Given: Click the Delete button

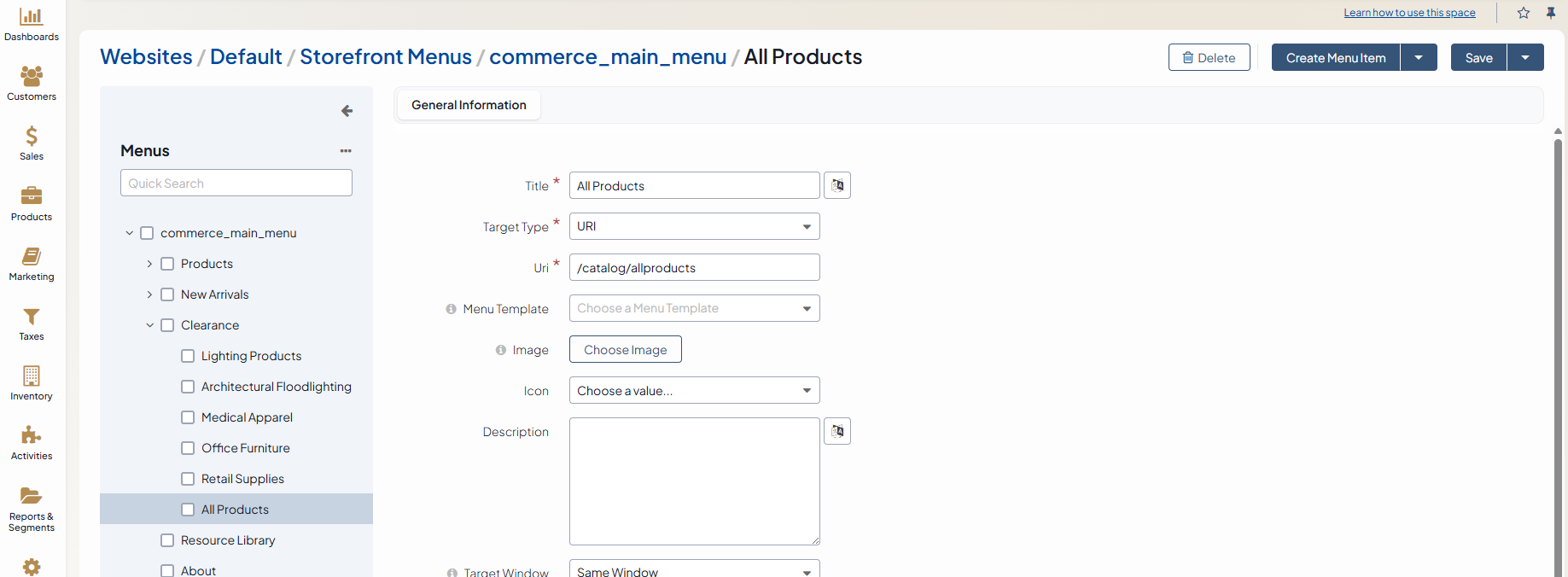Looking at the screenshot, I should [1209, 57].
